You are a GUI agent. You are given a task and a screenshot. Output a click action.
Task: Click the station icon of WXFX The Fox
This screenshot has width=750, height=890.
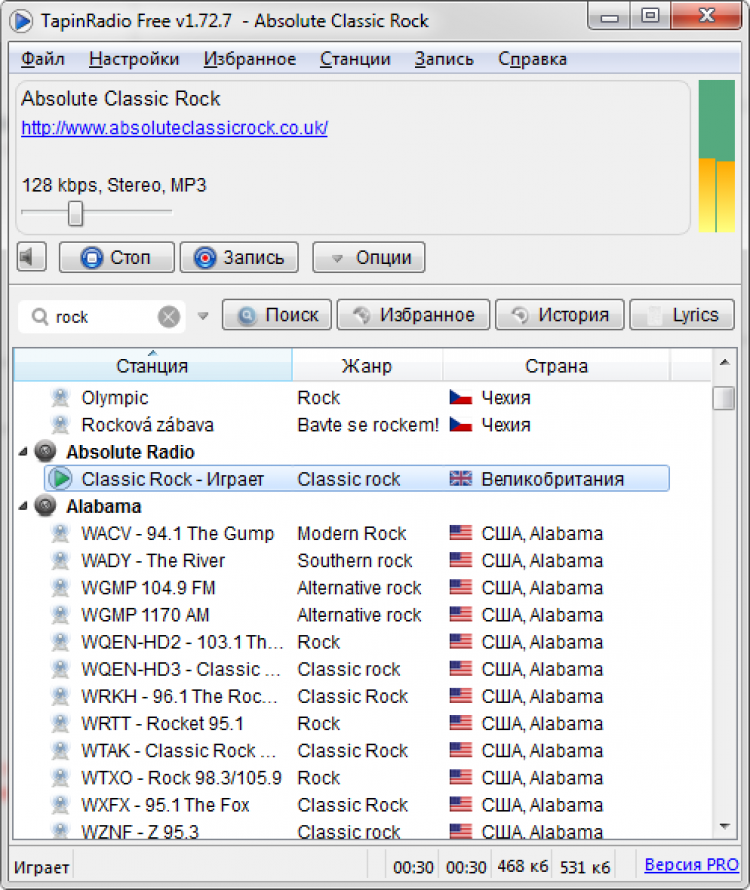point(60,805)
